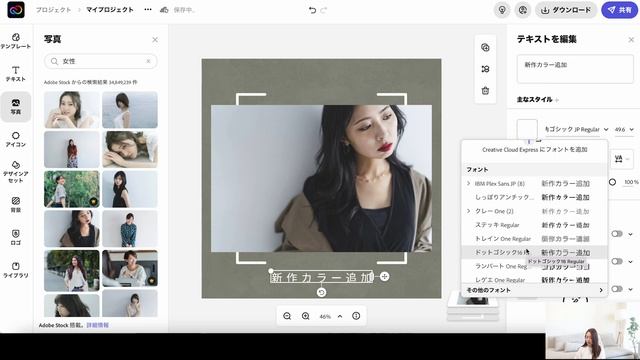The height and width of the screenshot is (360, 640).
Task: Select stock photo of woman among green trees
Action: 71,189
